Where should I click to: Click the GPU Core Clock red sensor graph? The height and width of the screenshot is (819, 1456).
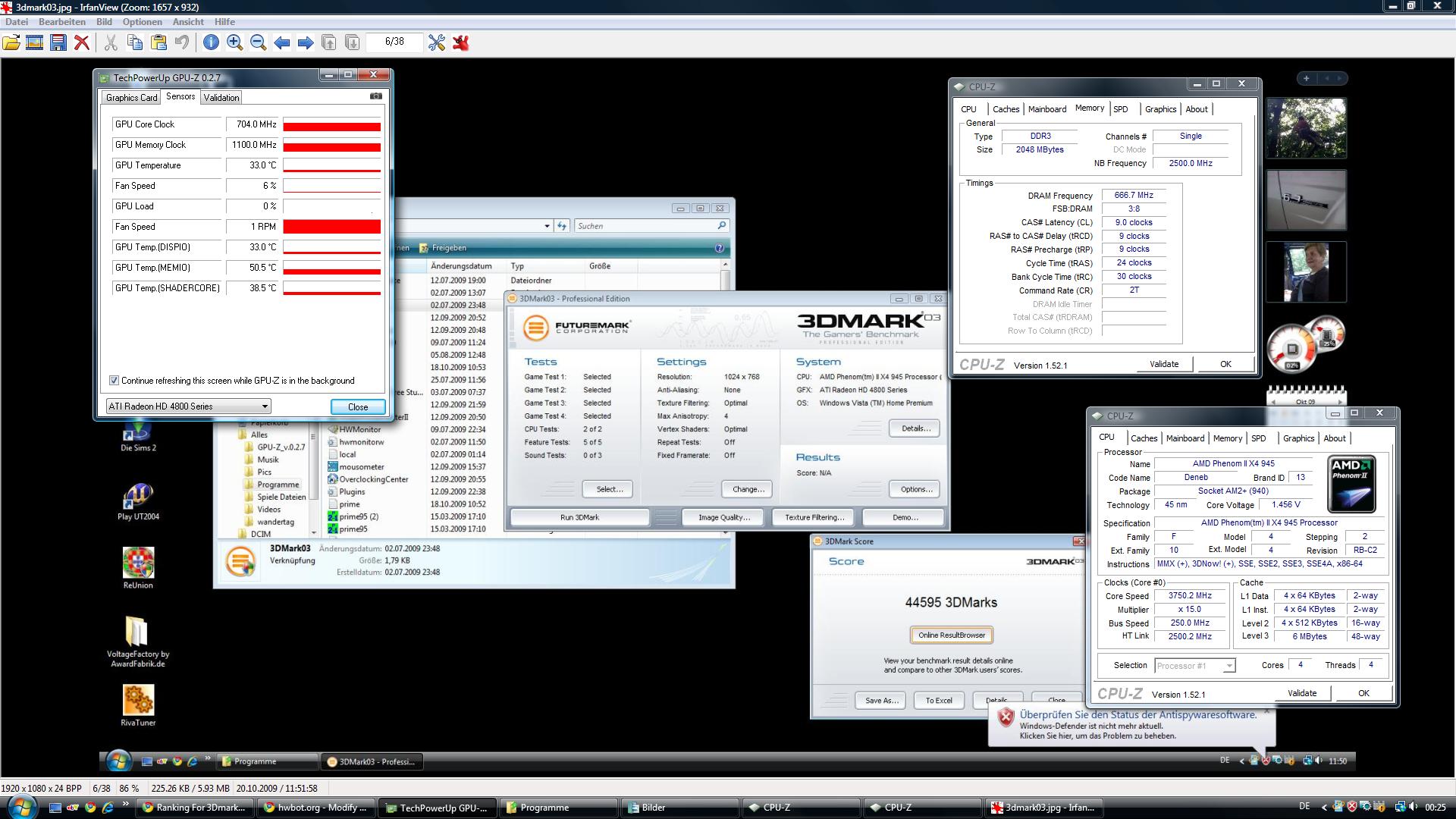click(331, 124)
